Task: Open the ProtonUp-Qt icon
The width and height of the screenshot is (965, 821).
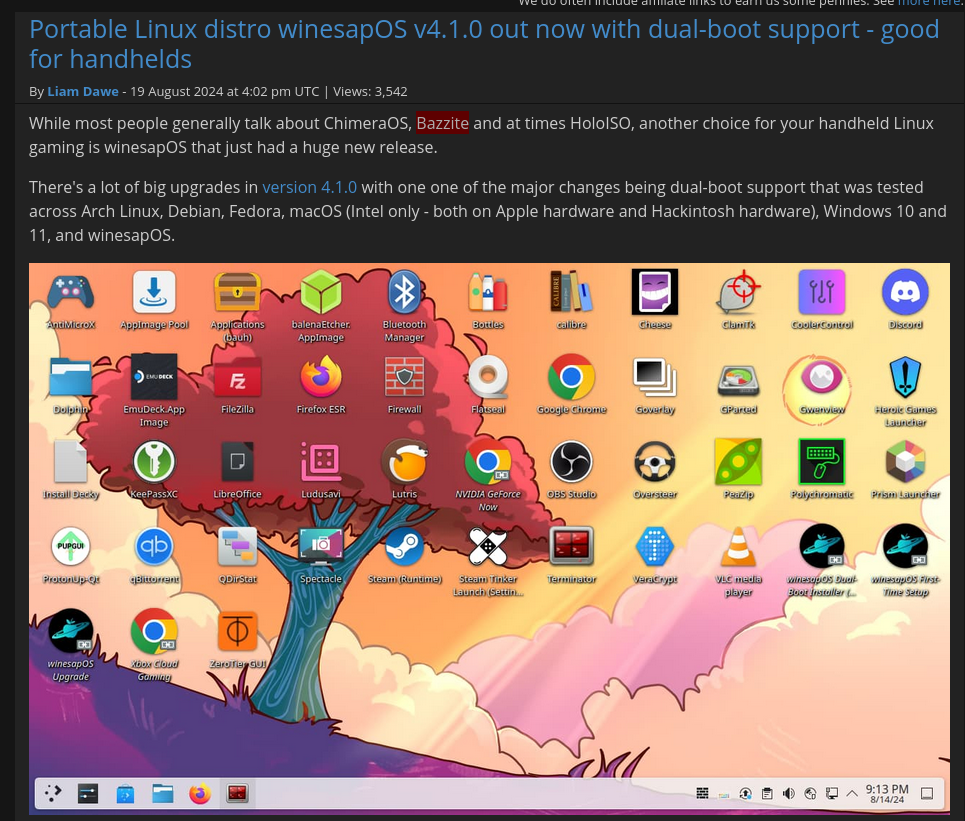Action: 71,546
